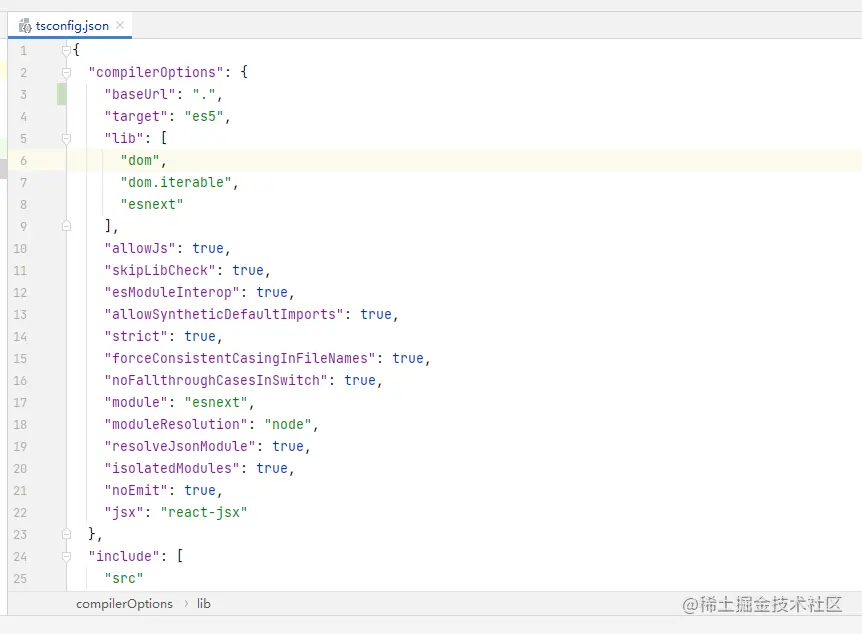Open the tsconfig.json editor tab

pos(71,26)
